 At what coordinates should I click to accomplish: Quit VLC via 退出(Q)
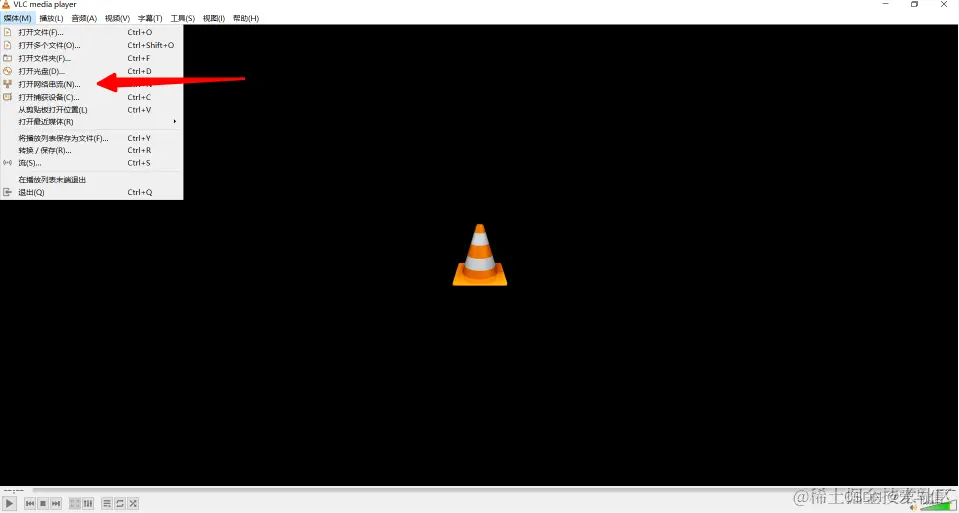pyautogui.click(x=92, y=192)
